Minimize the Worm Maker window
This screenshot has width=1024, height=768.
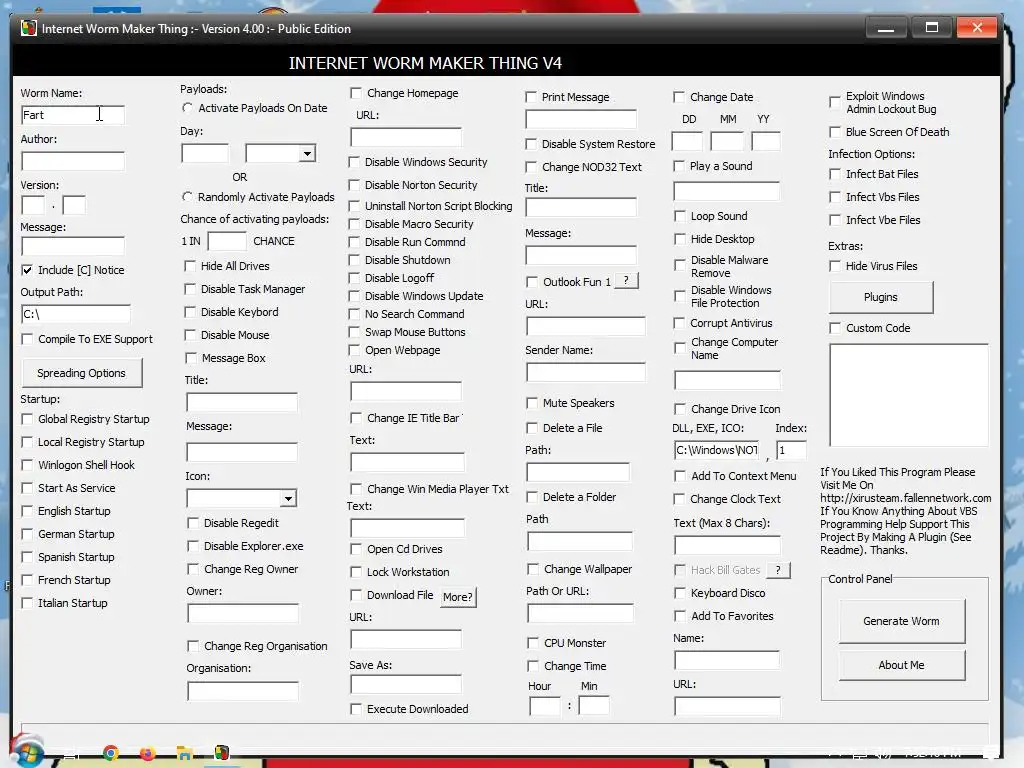[886, 28]
